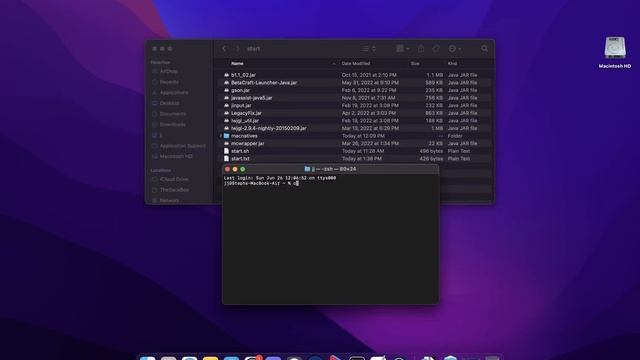Viewport: 640px width, 360px height.
Task: Open the Finder group-by menu
Action: pos(402,49)
